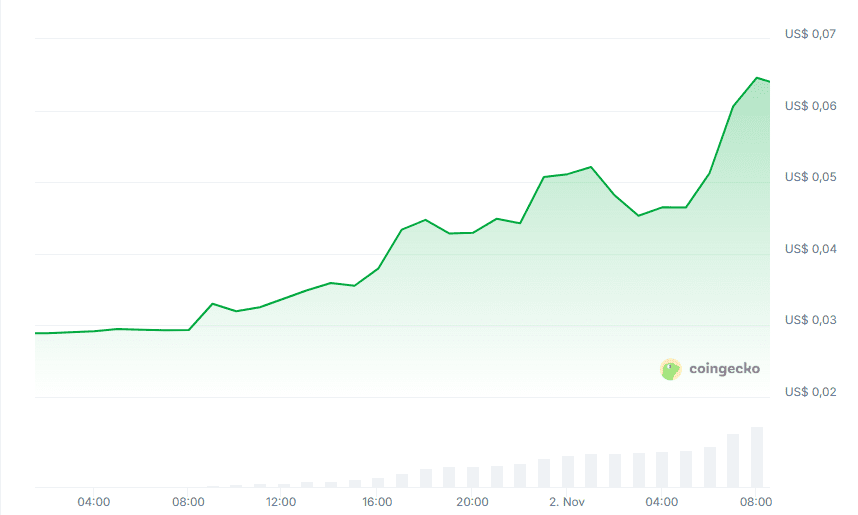The image size is (858, 515).
Task: Select the US$ 0,02 price axis label
Action: [x=810, y=392]
